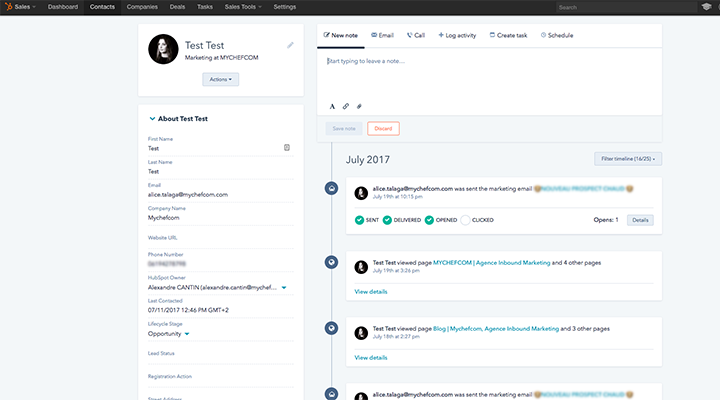Screen dimensions: 720x400
Task: Click the Phone Number field
Action: point(220,260)
